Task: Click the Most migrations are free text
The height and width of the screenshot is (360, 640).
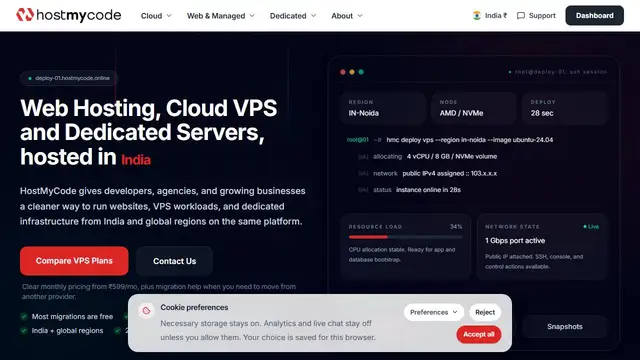Action: tap(72, 316)
